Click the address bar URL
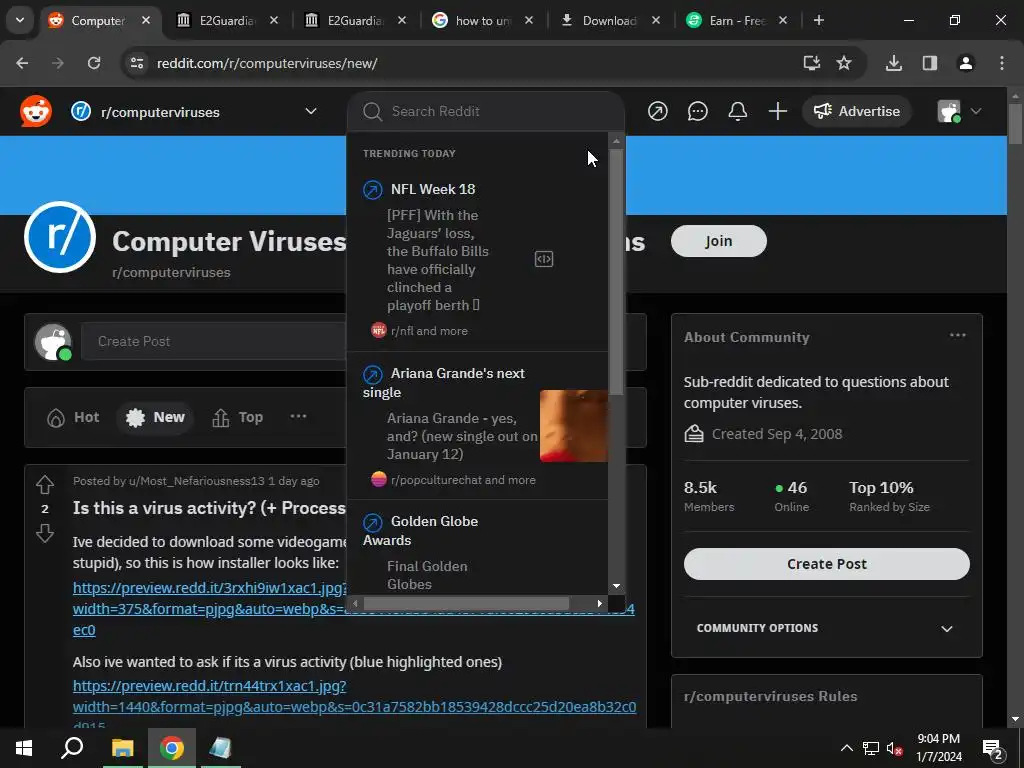Screen dimensions: 1024x768 point(267,63)
